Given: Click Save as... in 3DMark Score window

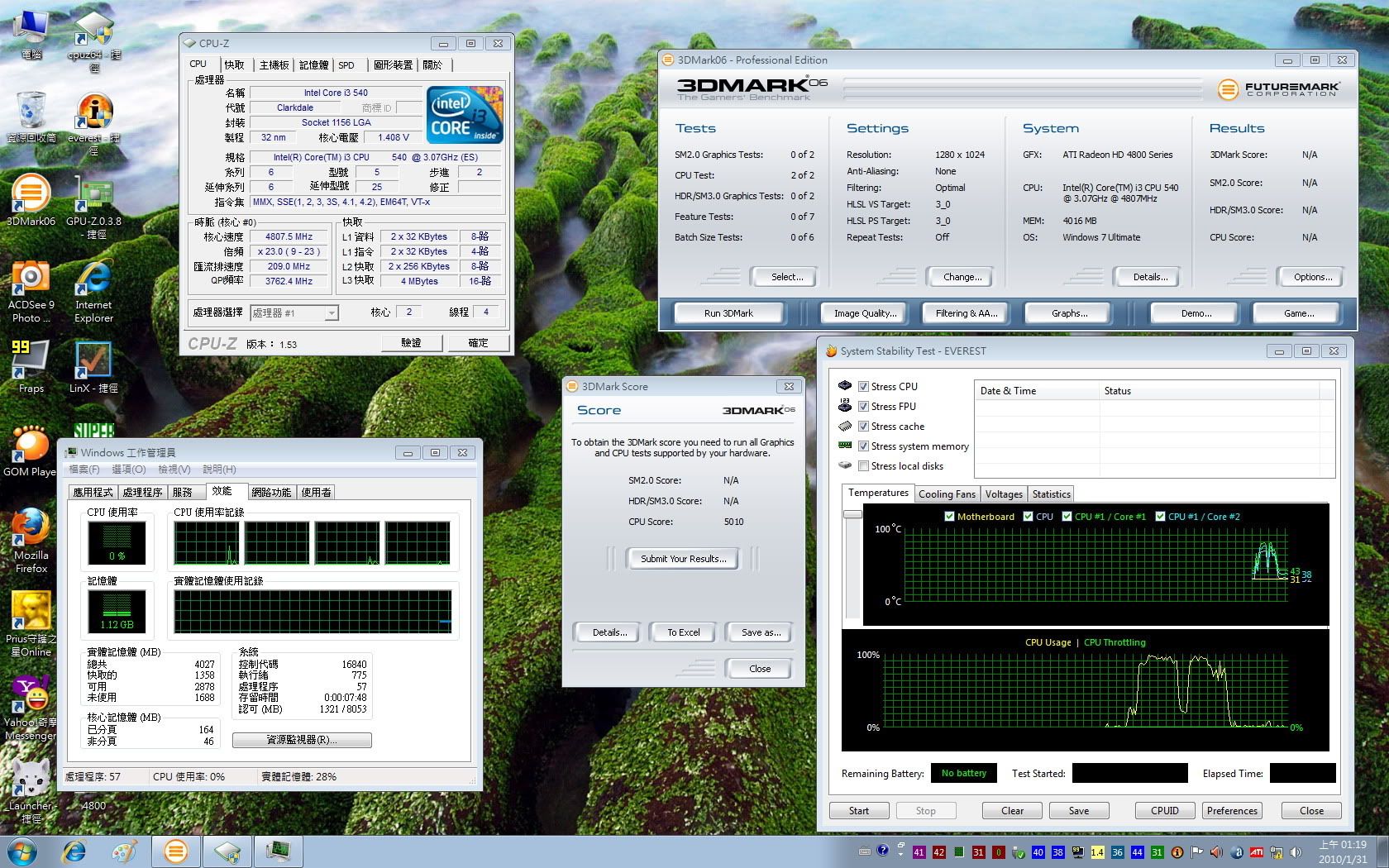Looking at the screenshot, I should point(761,632).
